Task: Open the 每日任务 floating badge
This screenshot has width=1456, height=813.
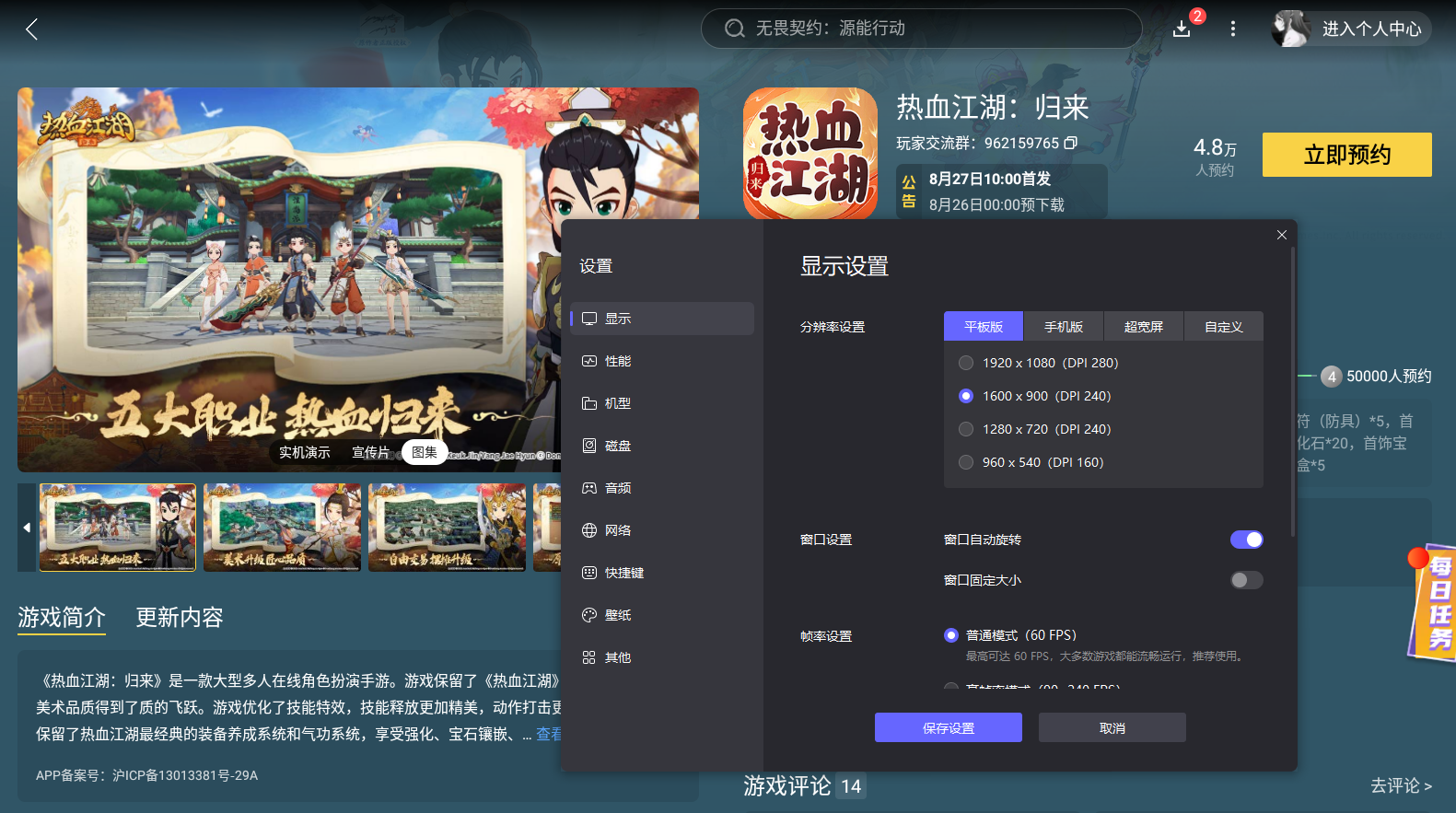Action: [1432, 603]
